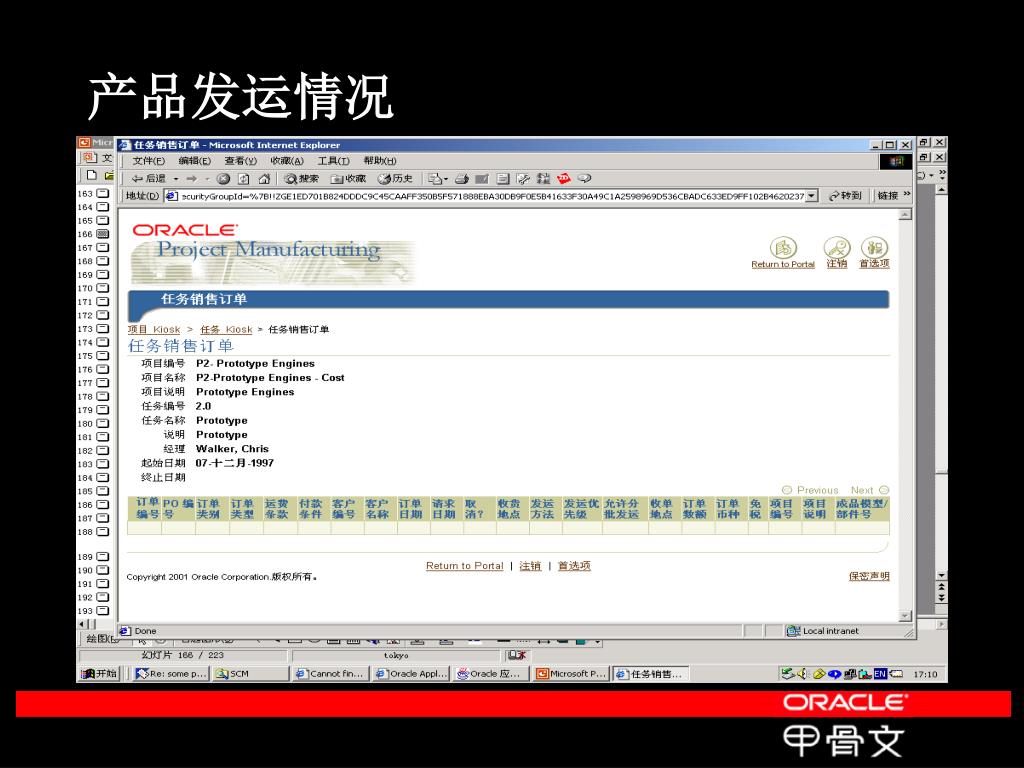
Task: Click the Print icon in IE toolbar
Action: (x=462, y=178)
